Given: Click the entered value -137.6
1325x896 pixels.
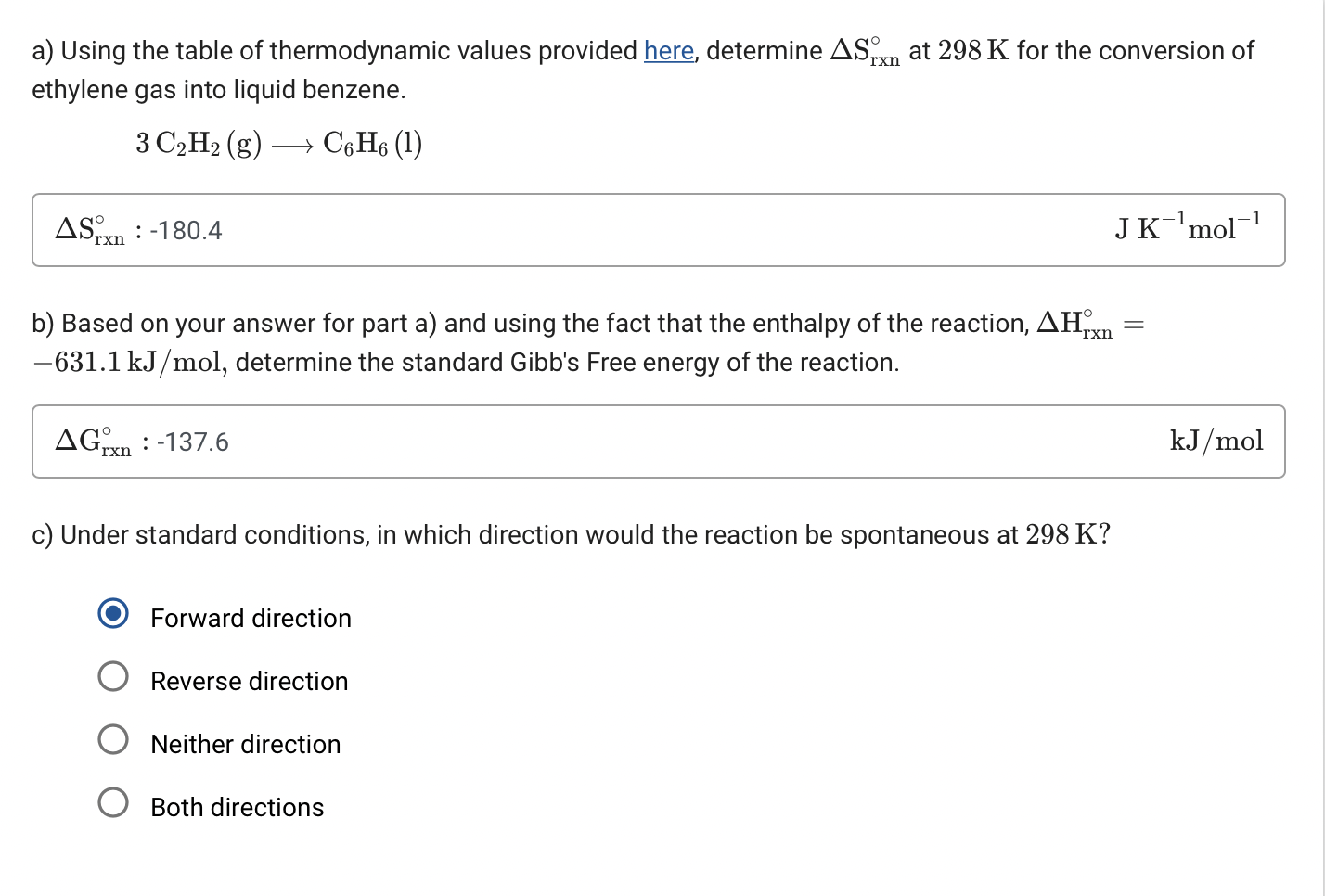Looking at the screenshot, I should 194,442.
